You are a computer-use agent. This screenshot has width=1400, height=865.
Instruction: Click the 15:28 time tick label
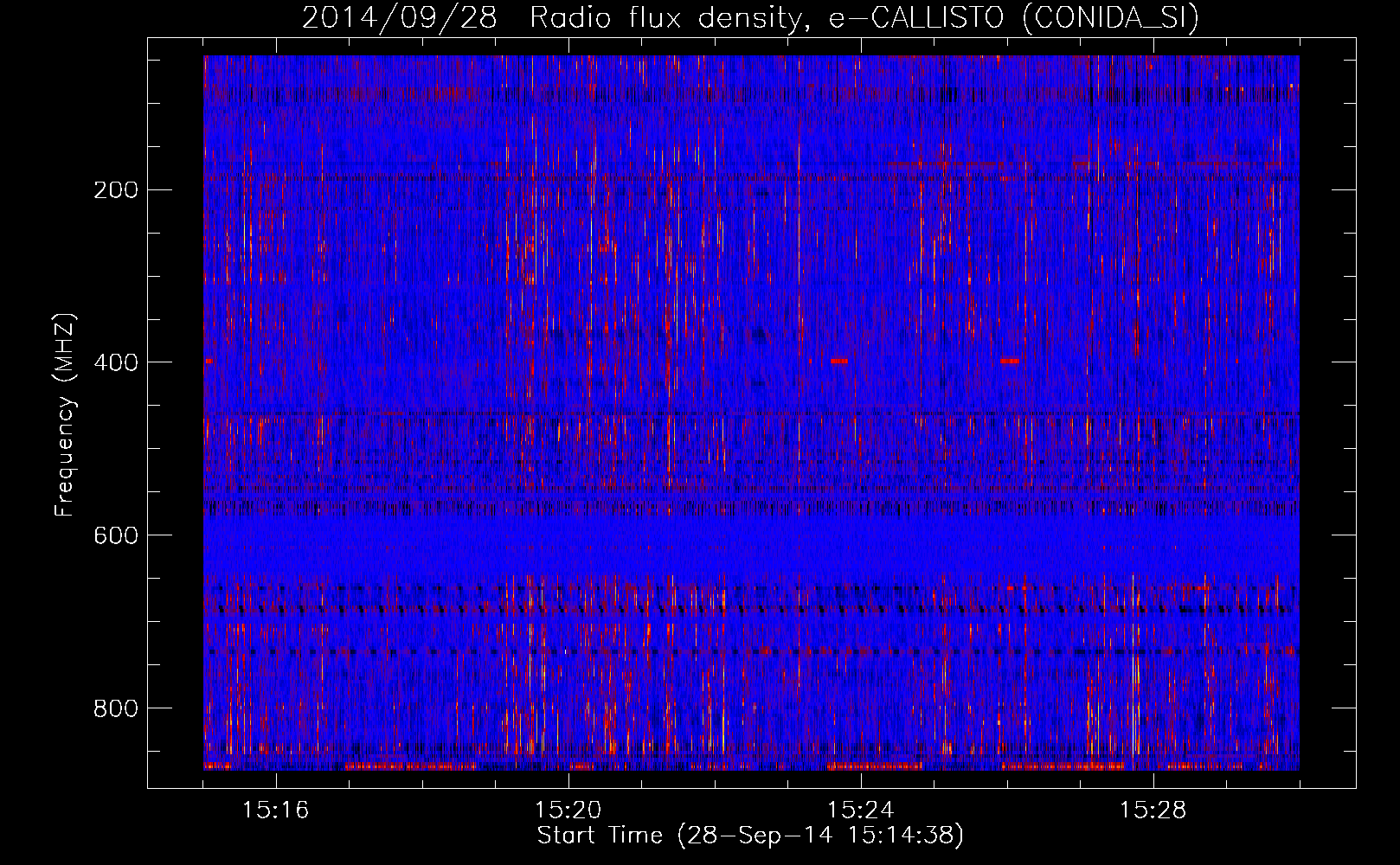click(x=1153, y=811)
